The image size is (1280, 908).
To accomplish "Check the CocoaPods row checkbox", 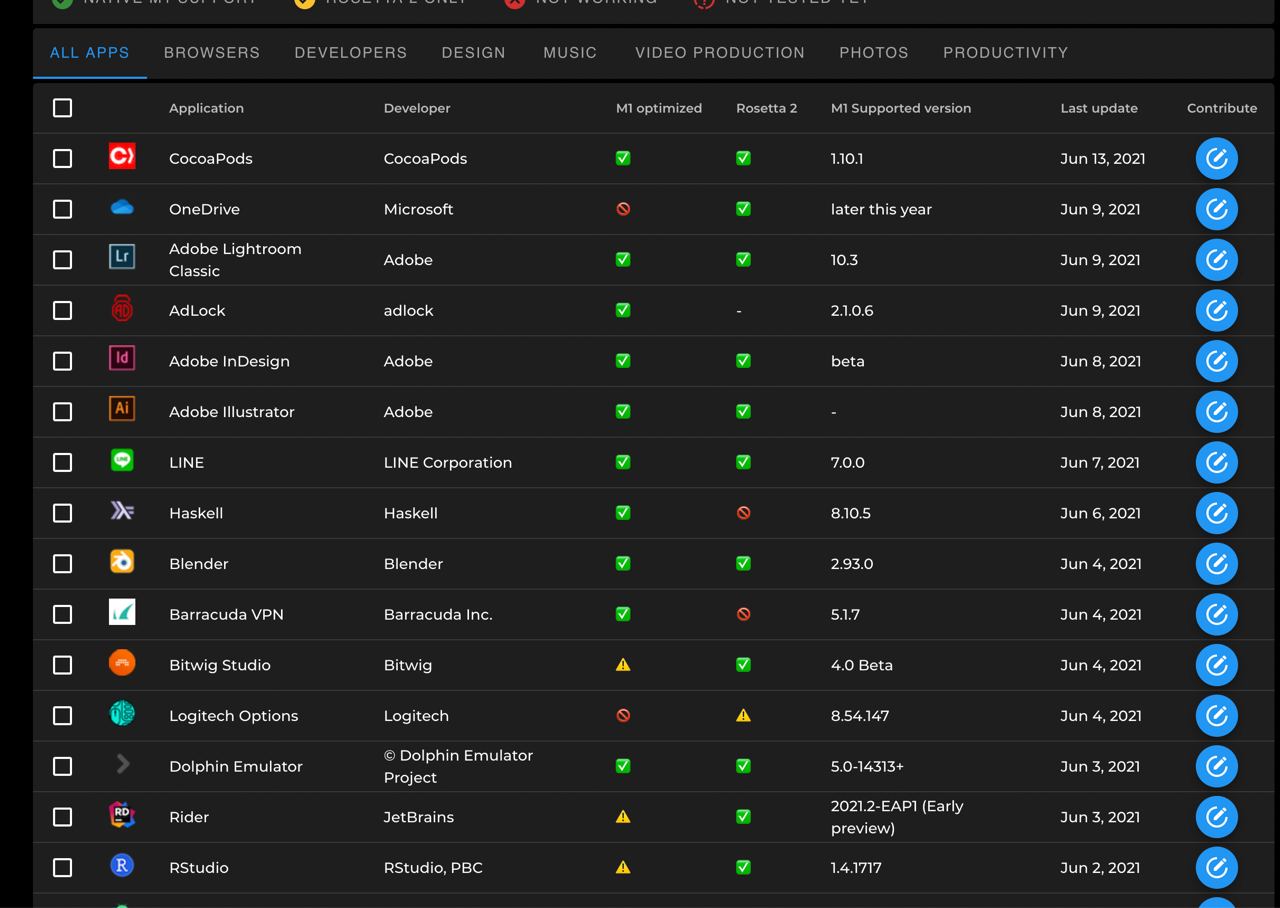I will (x=62, y=158).
